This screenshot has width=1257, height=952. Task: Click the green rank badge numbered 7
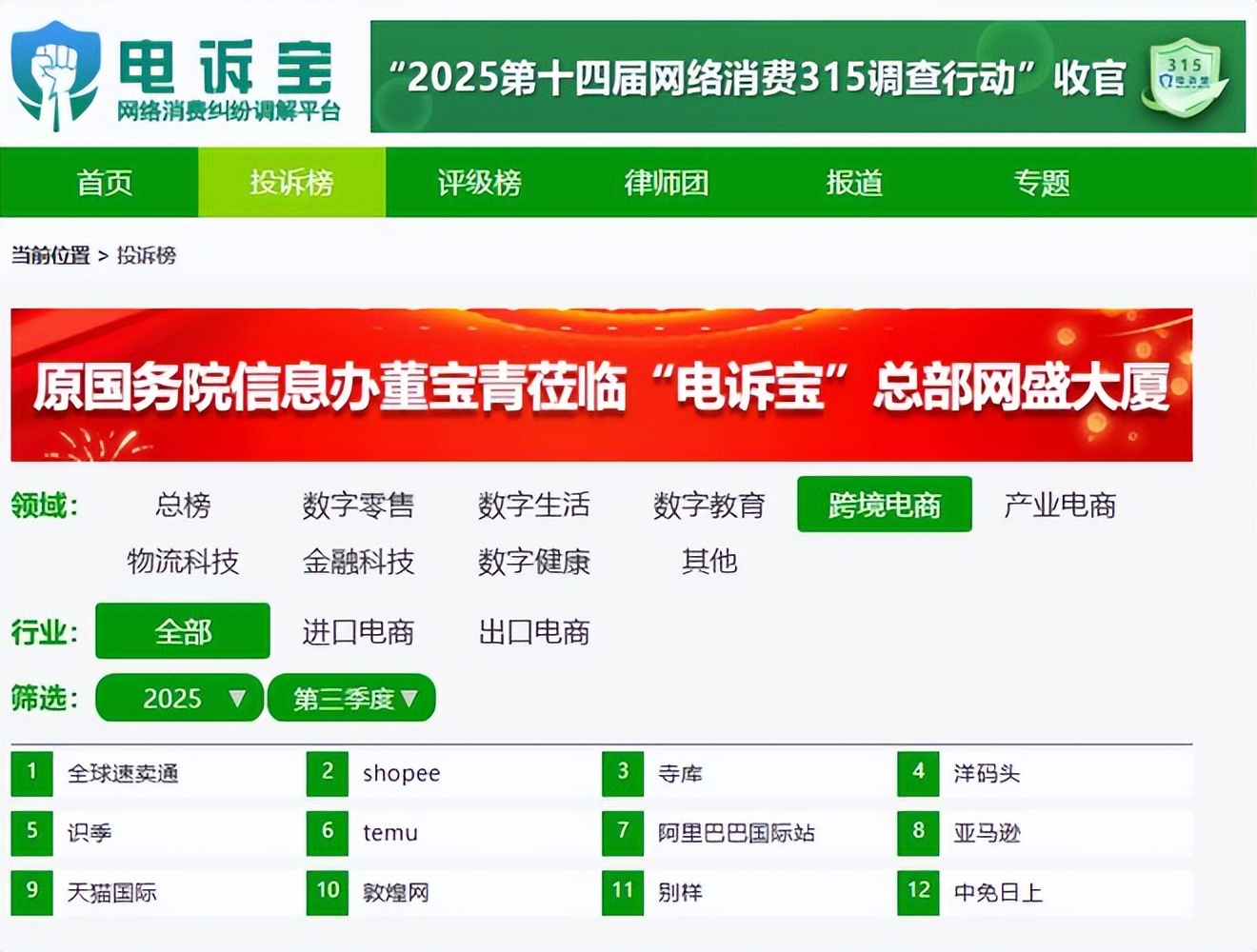(x=623, y=832)
